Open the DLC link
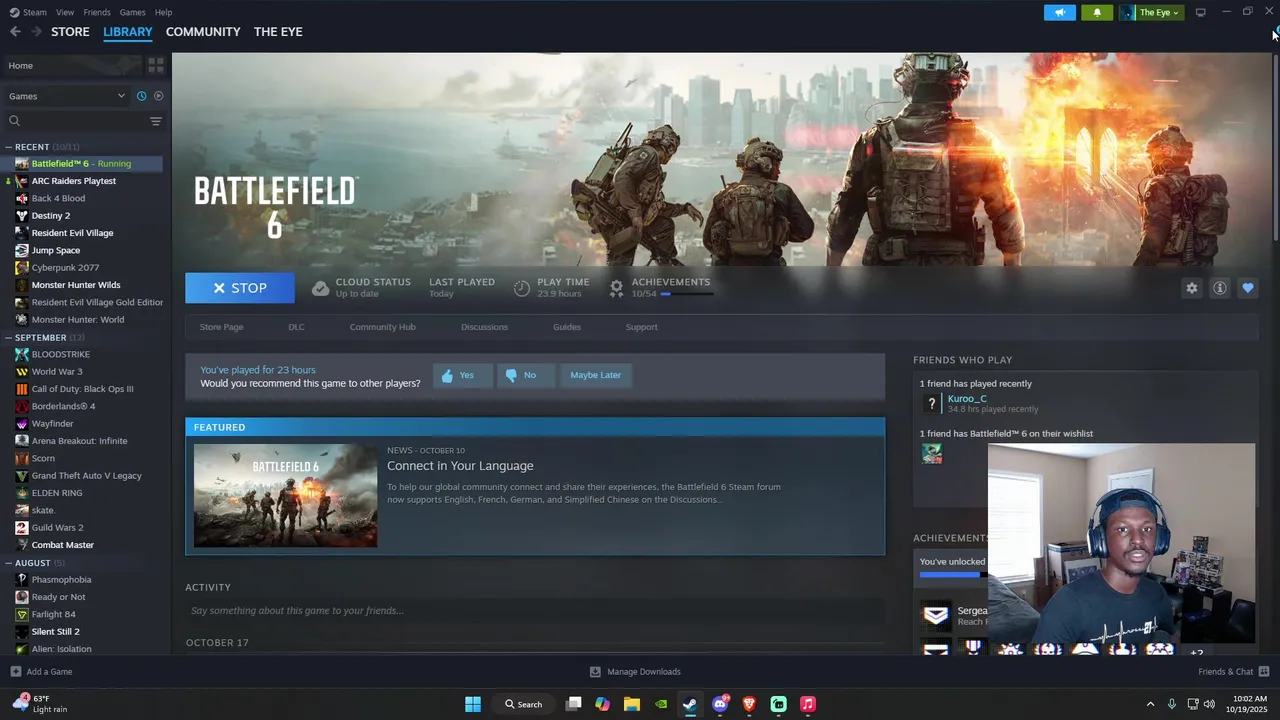 tap(296, 327)
